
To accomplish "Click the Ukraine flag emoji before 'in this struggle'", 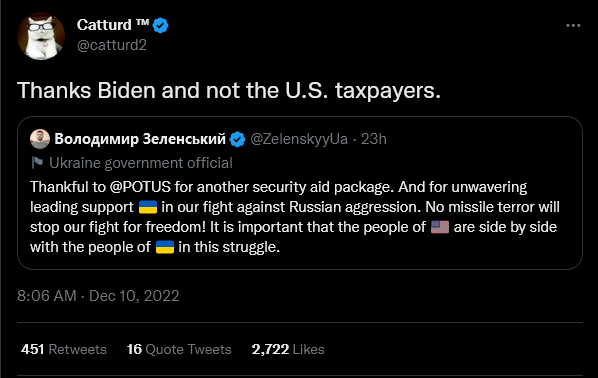I will point(165,247).
